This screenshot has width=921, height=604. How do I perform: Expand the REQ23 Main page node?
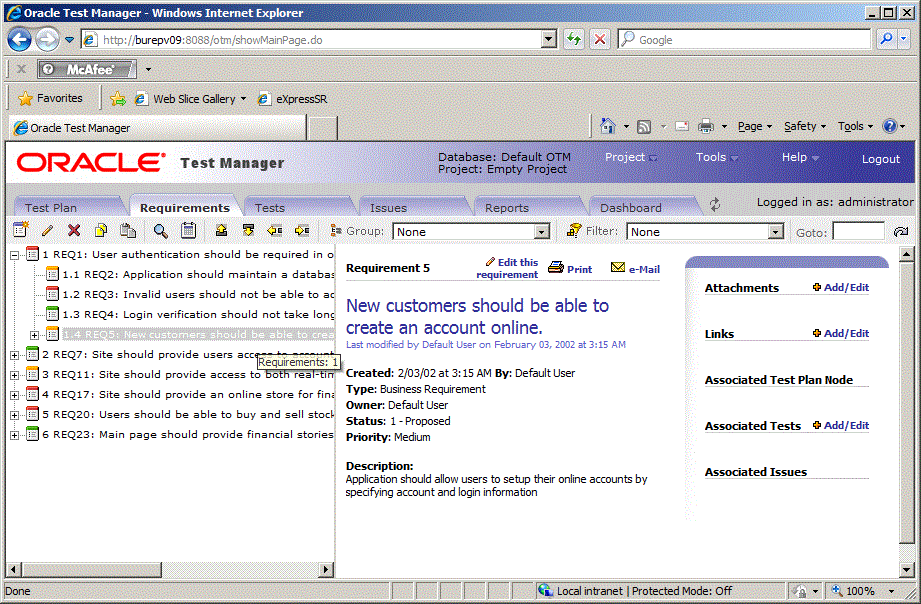[x=15, y=435]
